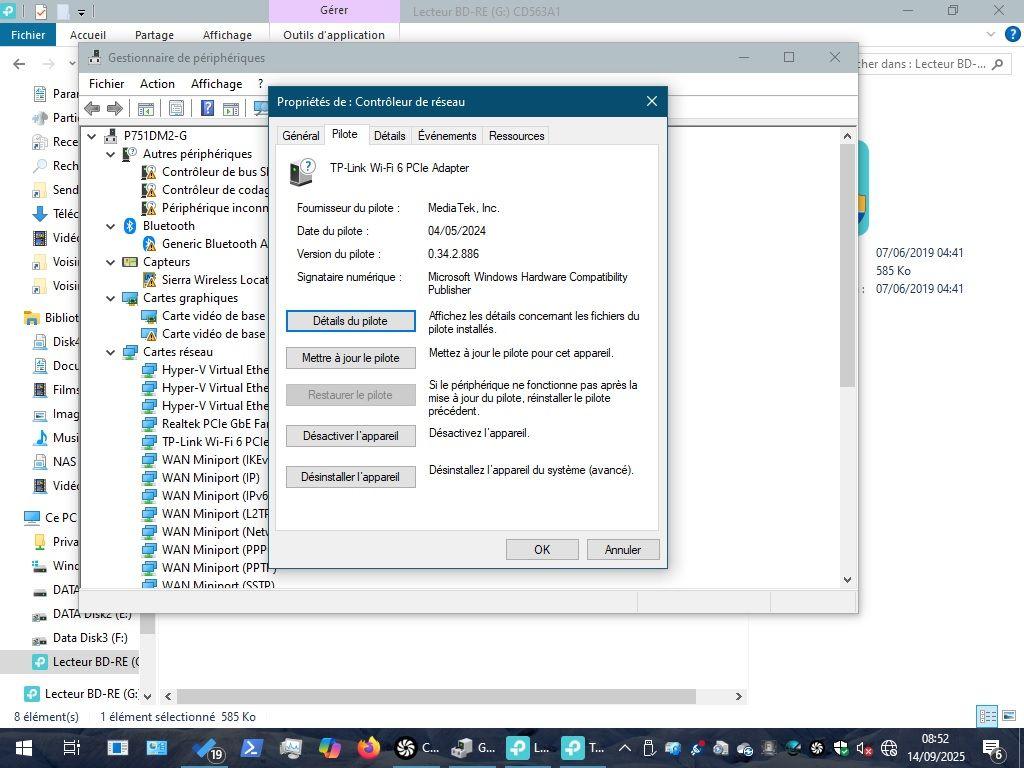This screenshot has width=1024, height=768.
Task: Open Task View from the taskbar
Action: click(71, 748)
